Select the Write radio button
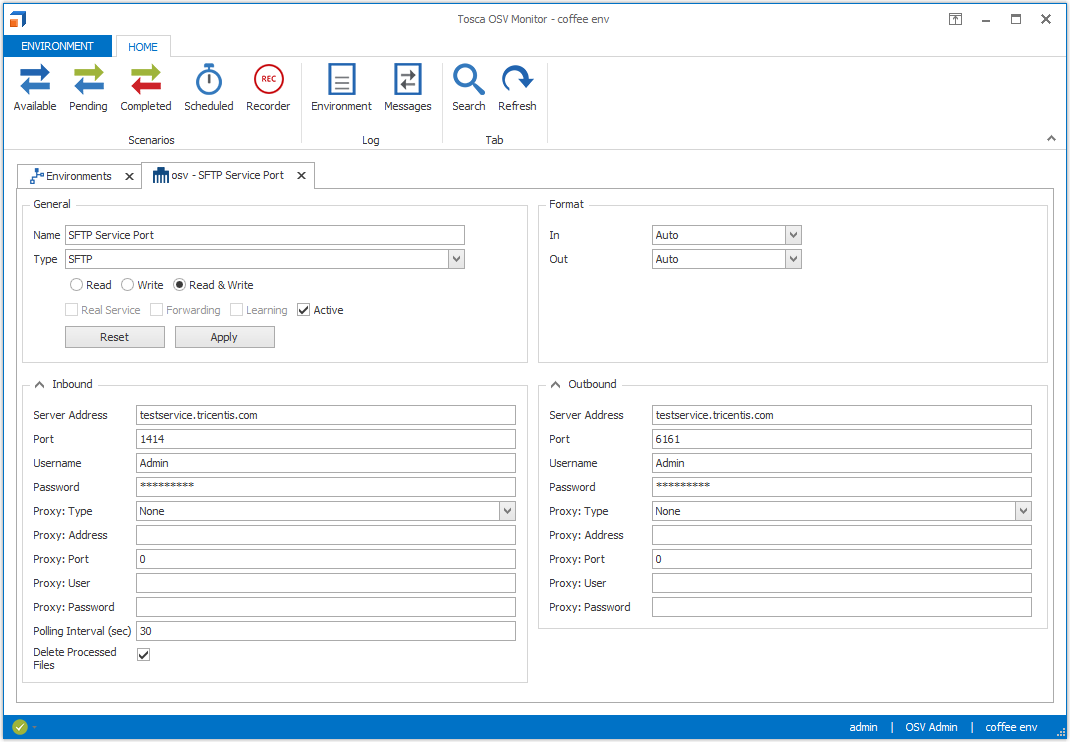 [x=128, y=285]
